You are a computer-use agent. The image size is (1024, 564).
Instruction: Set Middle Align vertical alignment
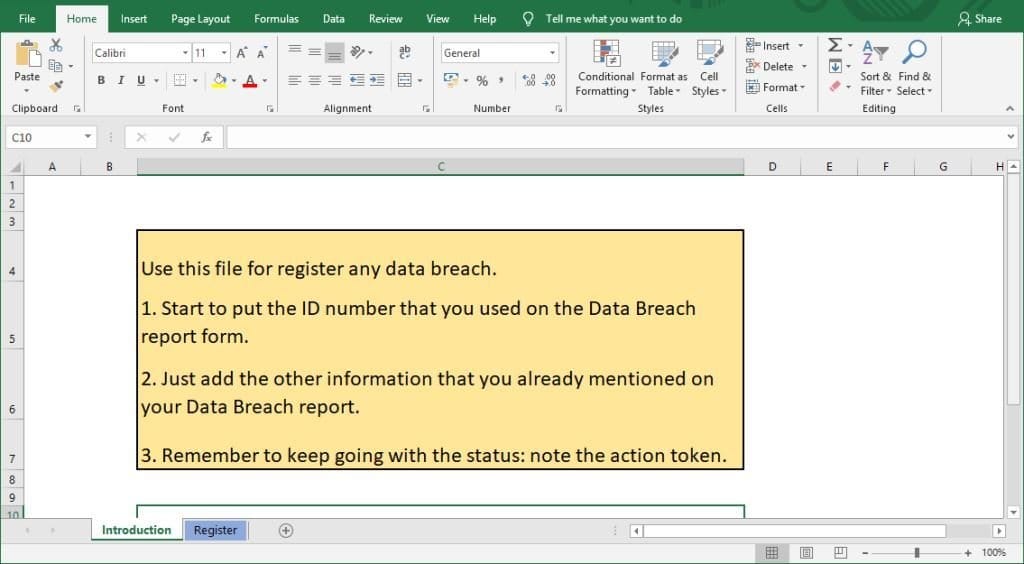315,52
